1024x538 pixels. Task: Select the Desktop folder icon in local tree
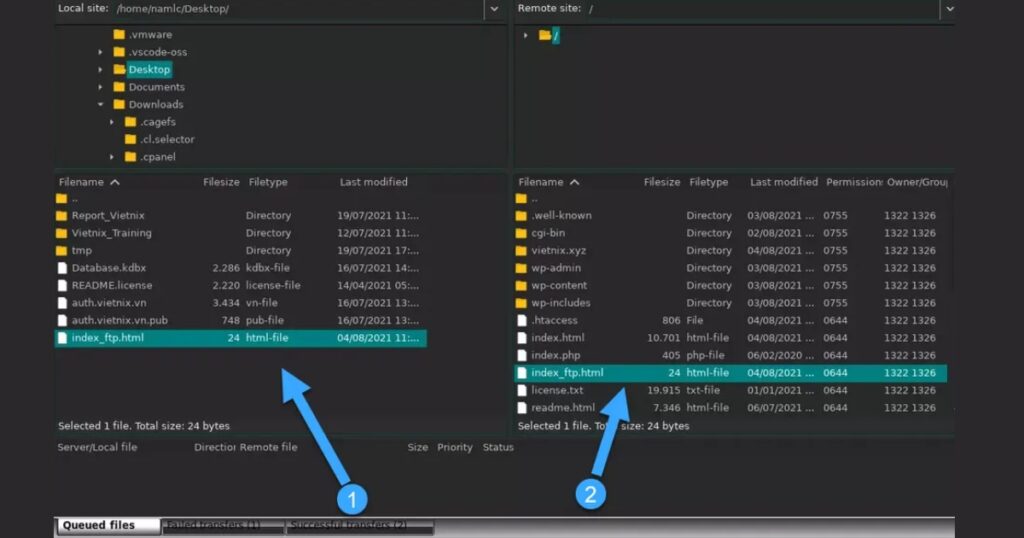119,69
